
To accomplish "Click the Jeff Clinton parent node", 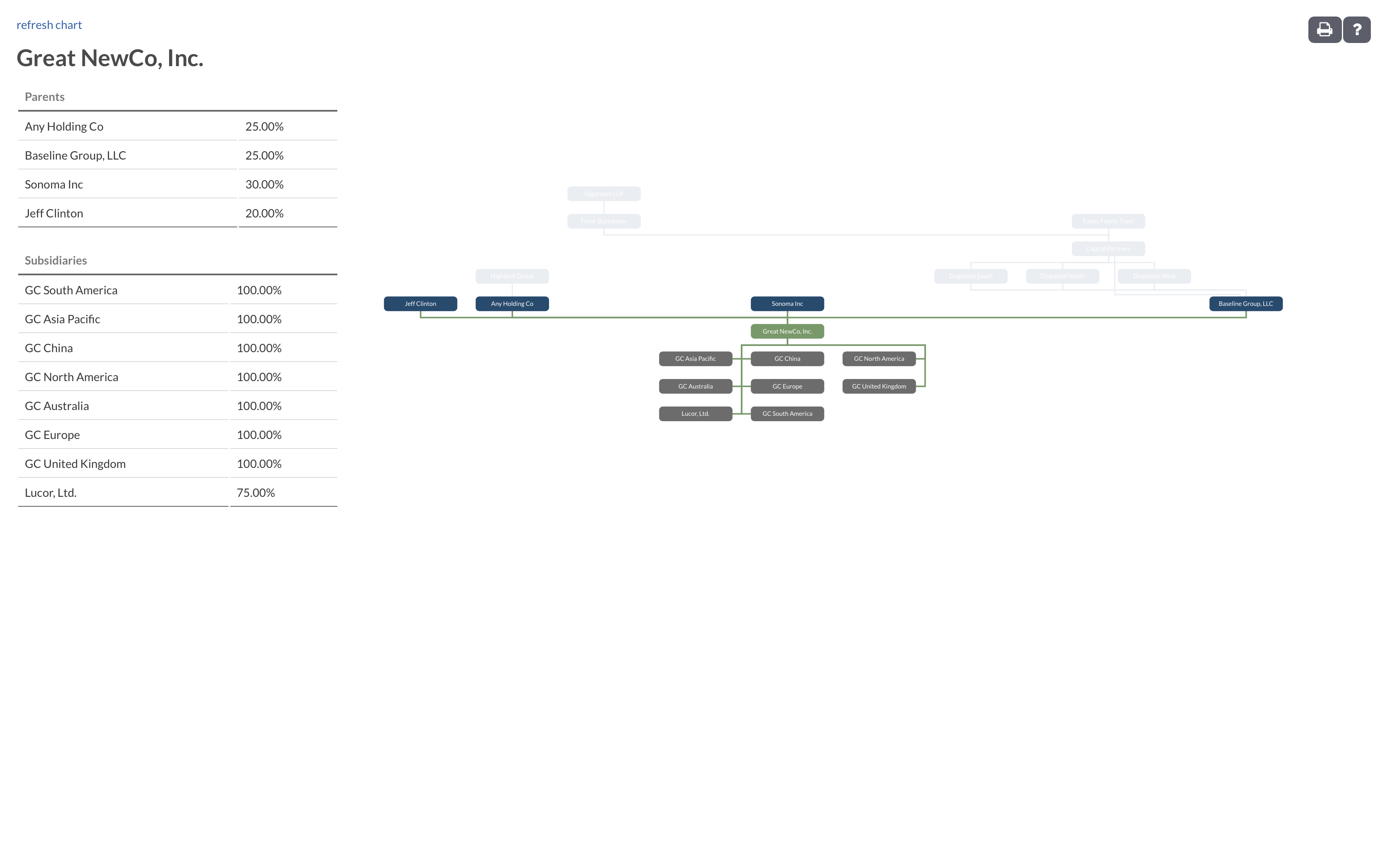I will tap(419, 303).
